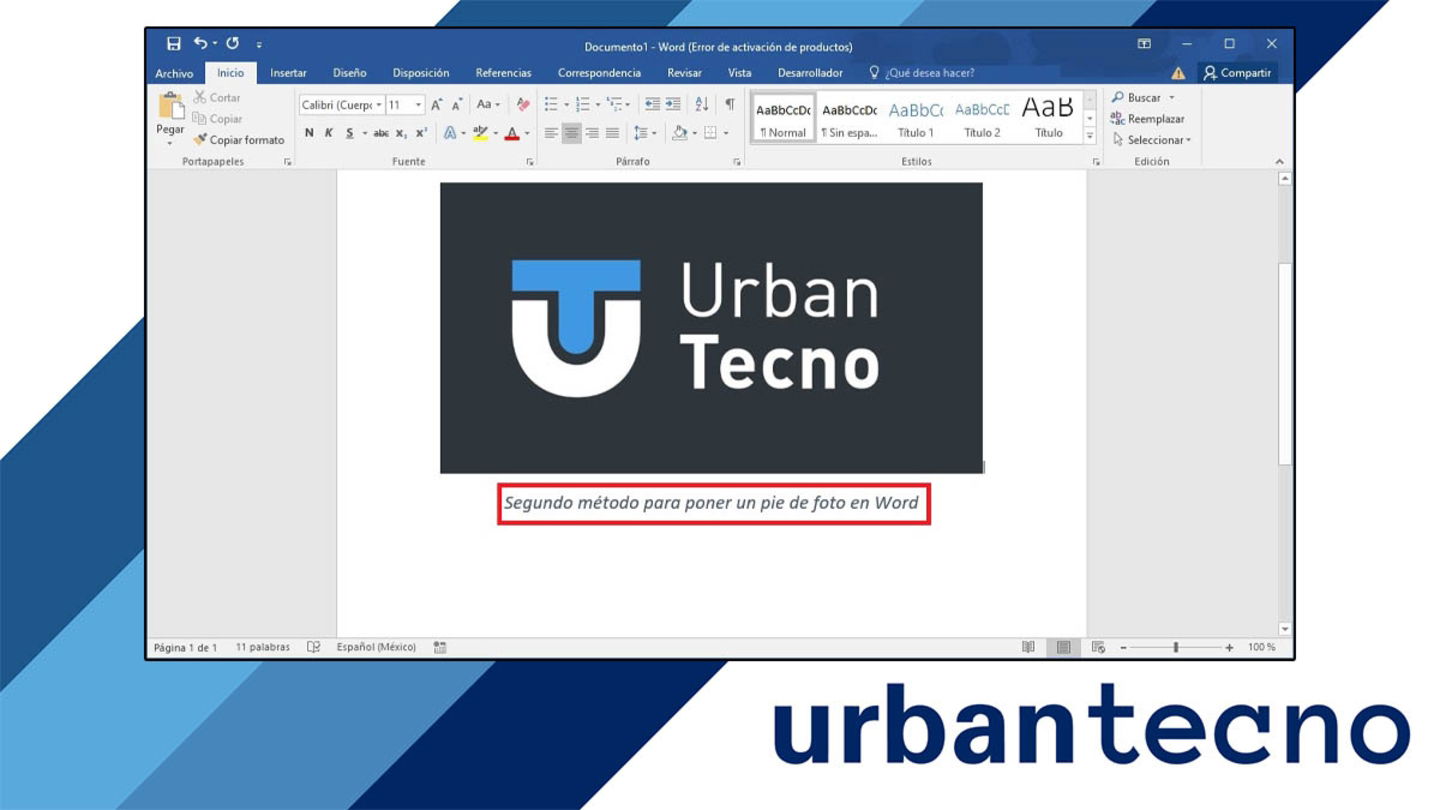Toggle strikethrough abc formatting

coord(381,133)
